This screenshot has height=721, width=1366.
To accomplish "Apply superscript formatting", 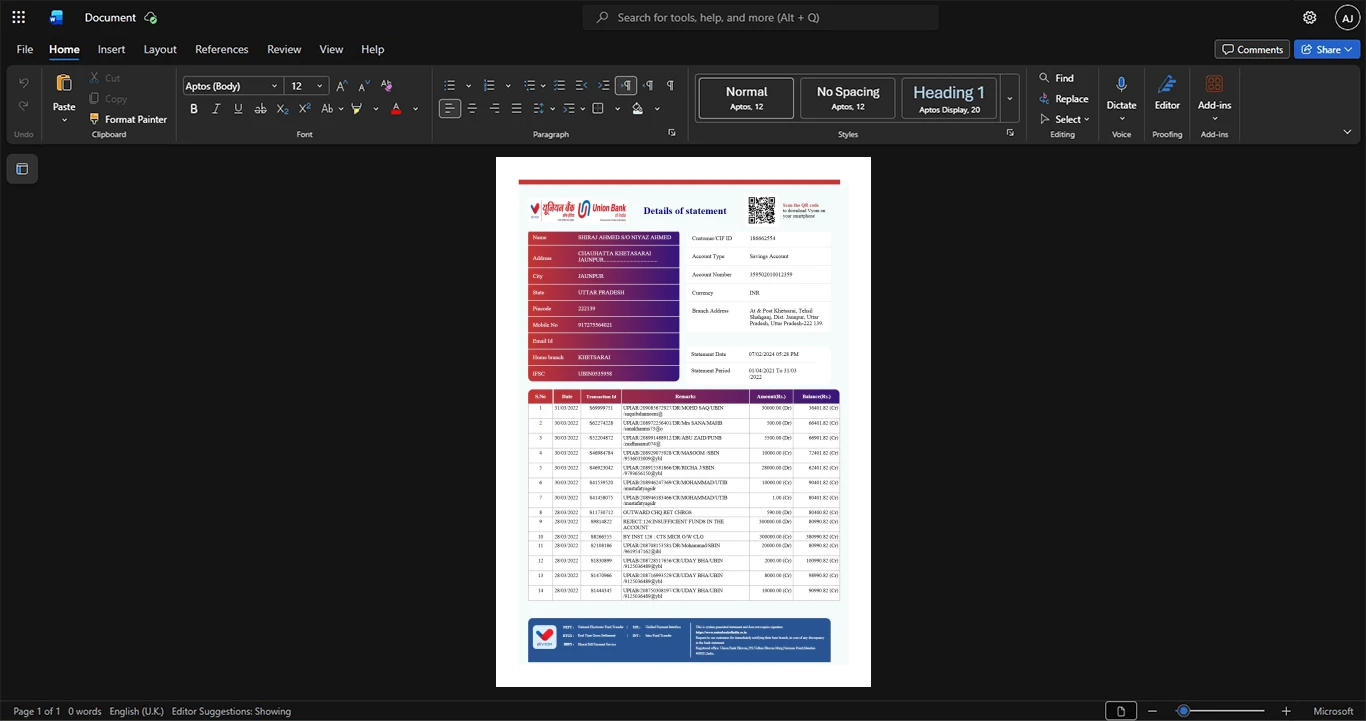I will [x=304, y=109].
